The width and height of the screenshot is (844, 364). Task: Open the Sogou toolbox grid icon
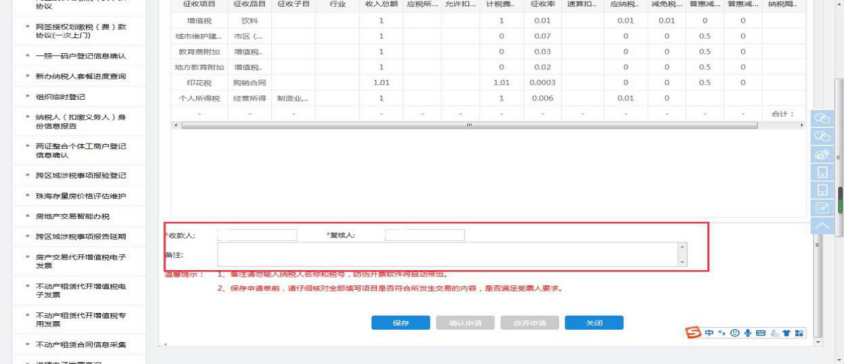point(799,333)
